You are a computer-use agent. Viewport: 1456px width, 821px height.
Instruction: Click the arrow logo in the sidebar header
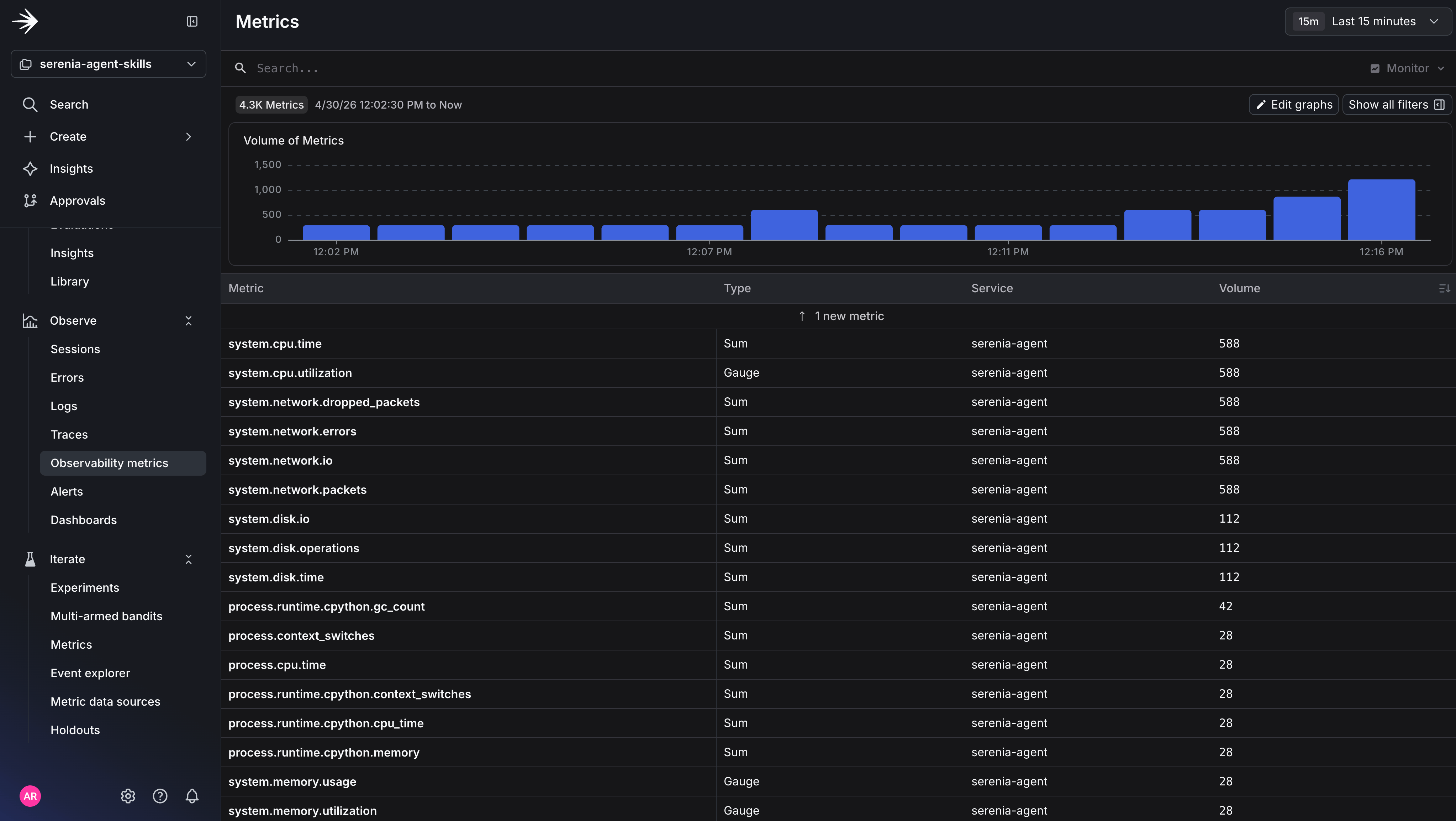pyautogui.click(x=25, y=21)
